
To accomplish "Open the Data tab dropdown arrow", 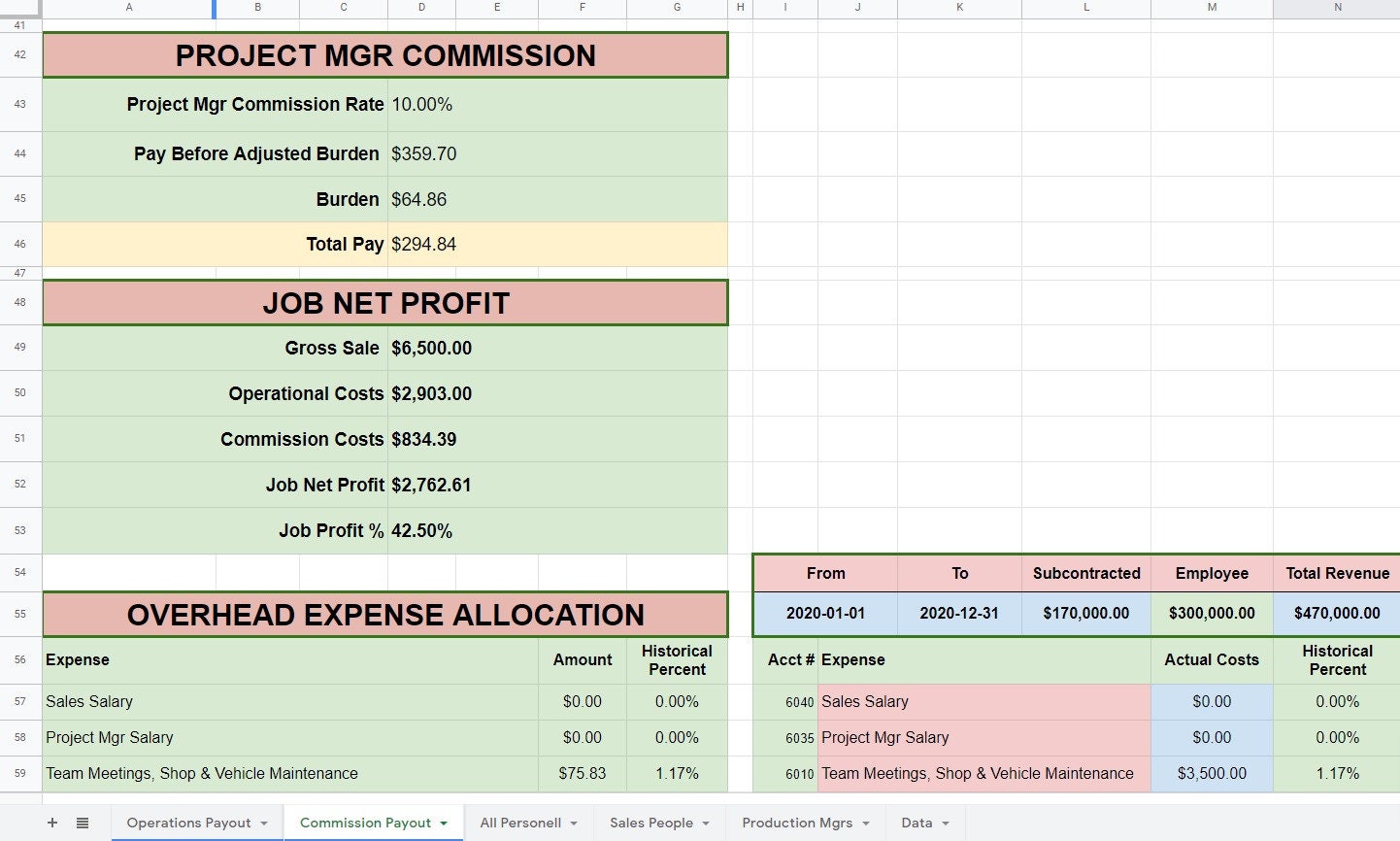I will click(x=946, y=822).
